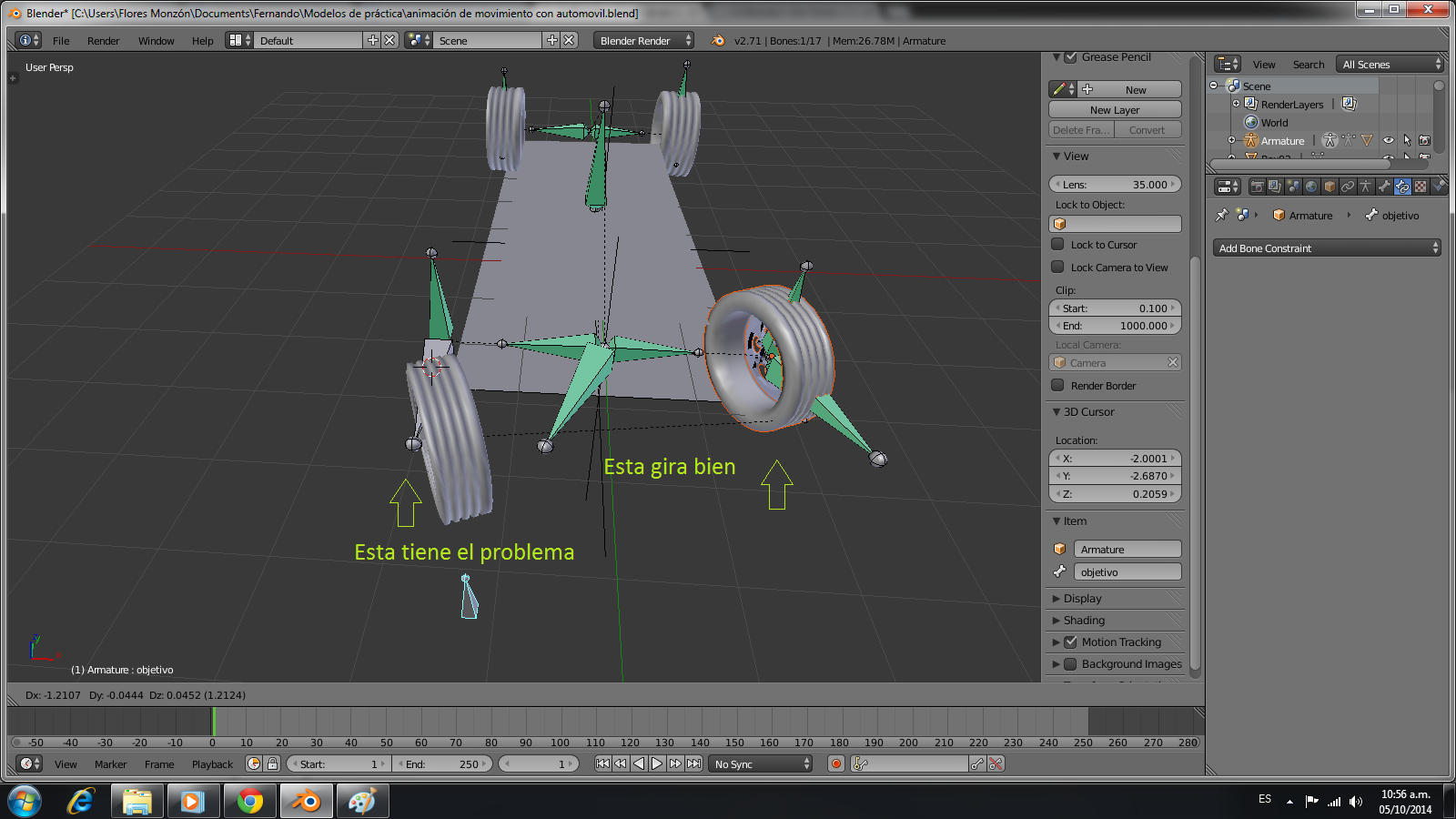This screenshot has width=1456, height=819.
Task: Open the File menu
Action: [x=61, y=41]
